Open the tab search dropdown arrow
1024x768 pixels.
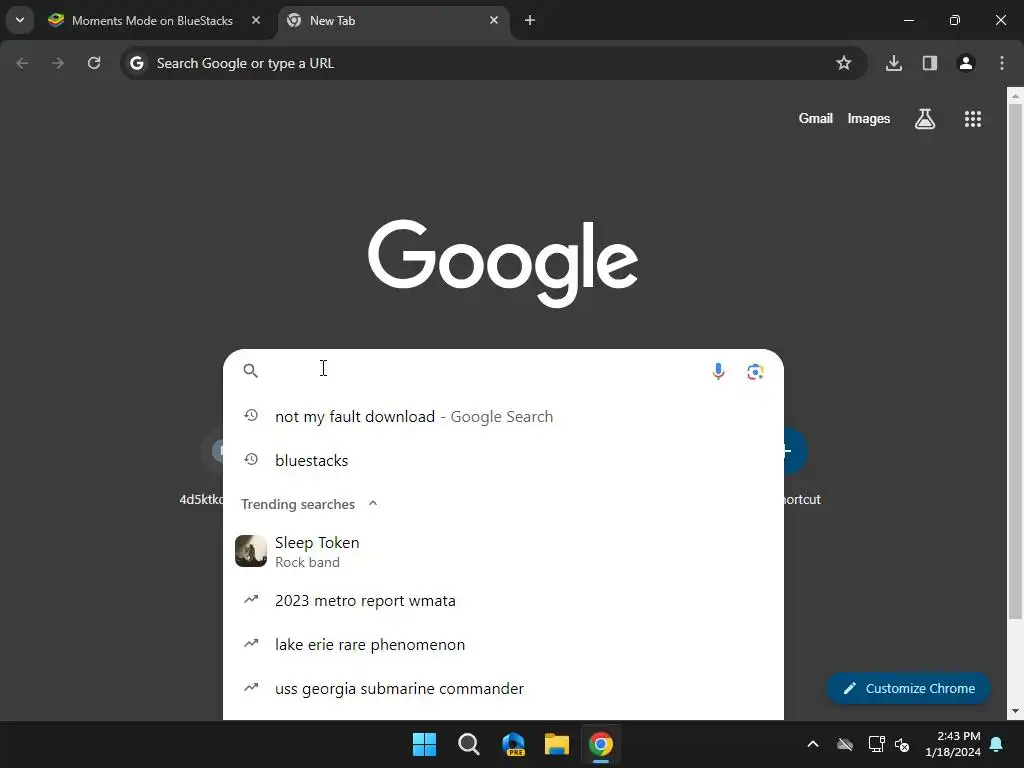tap(20, 20)
